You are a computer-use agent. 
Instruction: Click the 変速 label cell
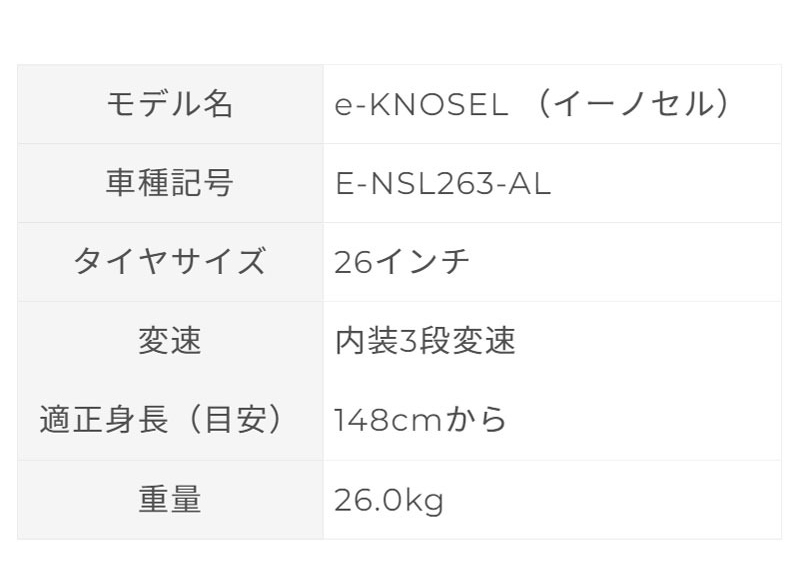(170, 341)
